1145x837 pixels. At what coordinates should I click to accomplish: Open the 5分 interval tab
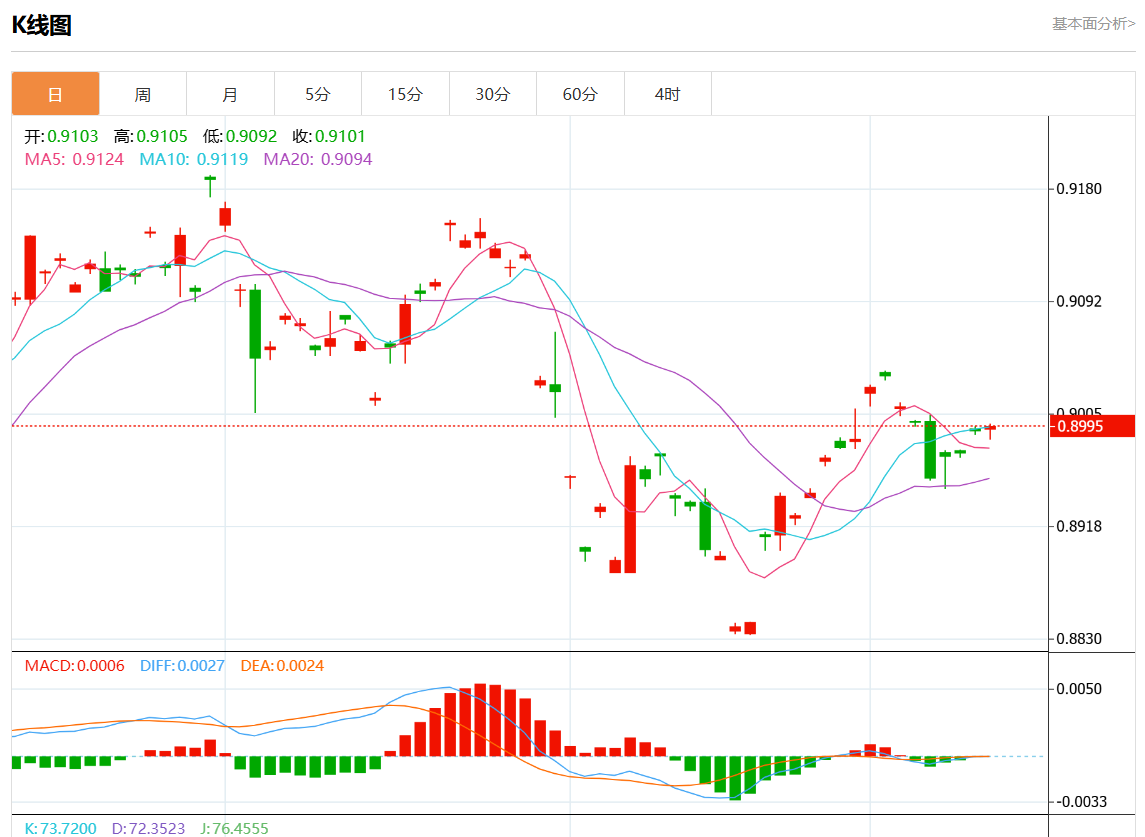click(318, 93)
